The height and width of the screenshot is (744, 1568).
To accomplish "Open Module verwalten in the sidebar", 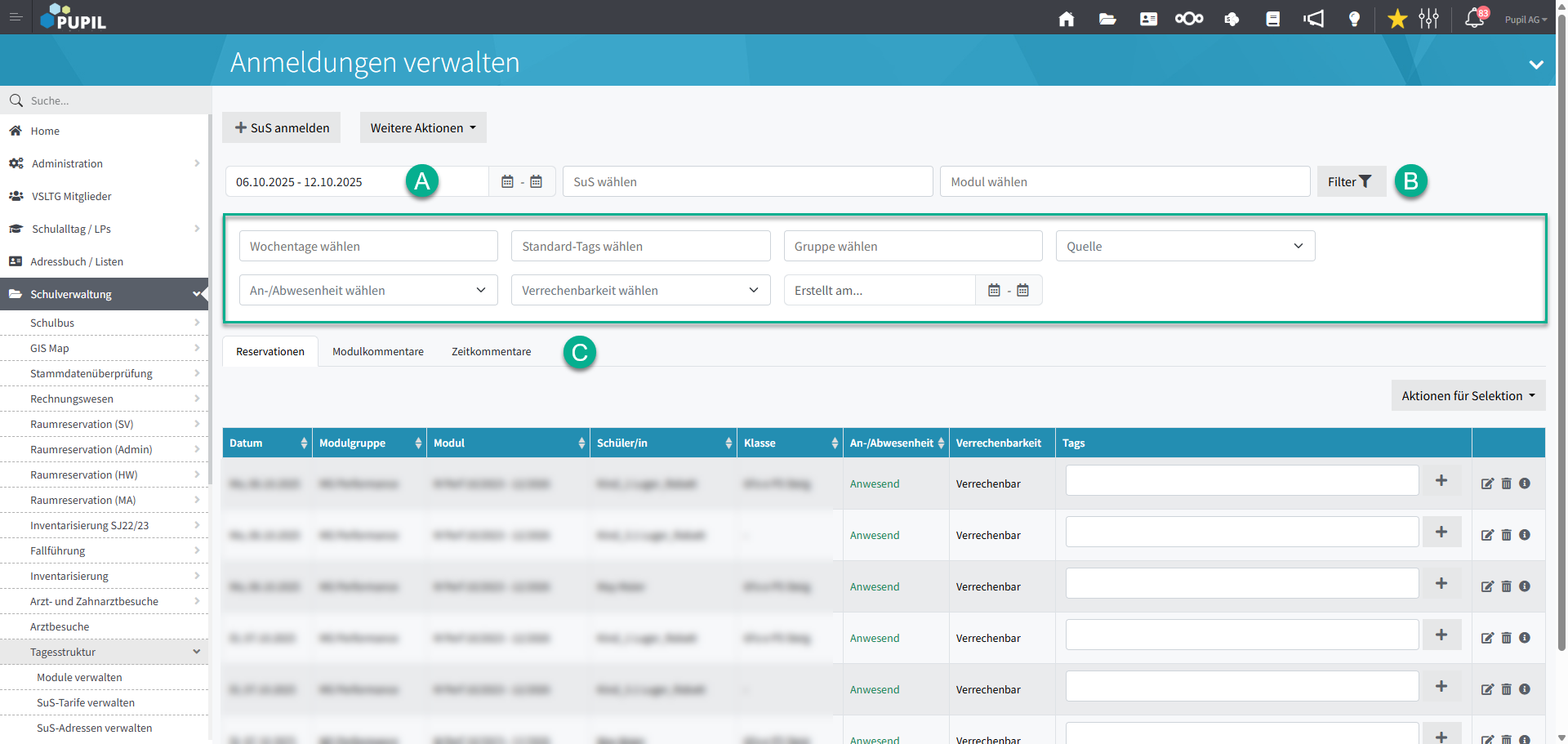I will click(79, 677).
